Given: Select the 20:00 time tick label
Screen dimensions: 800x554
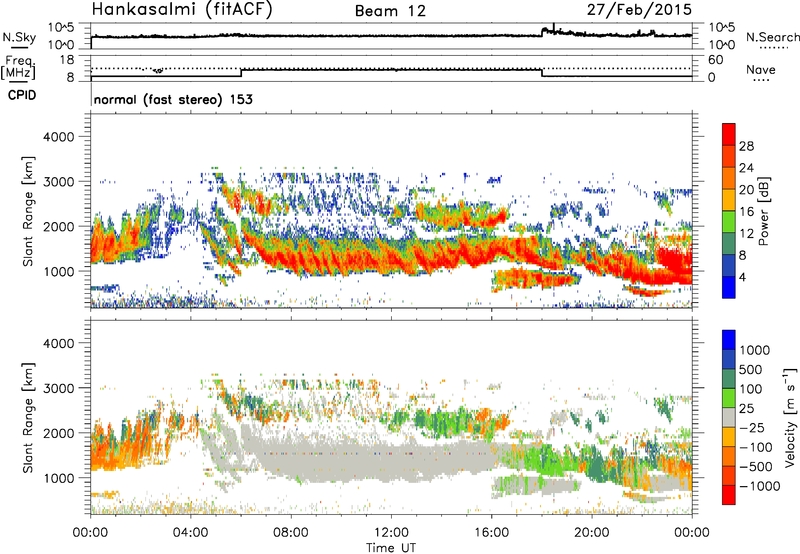Looking at the screenshot, I should coord(592,533).
